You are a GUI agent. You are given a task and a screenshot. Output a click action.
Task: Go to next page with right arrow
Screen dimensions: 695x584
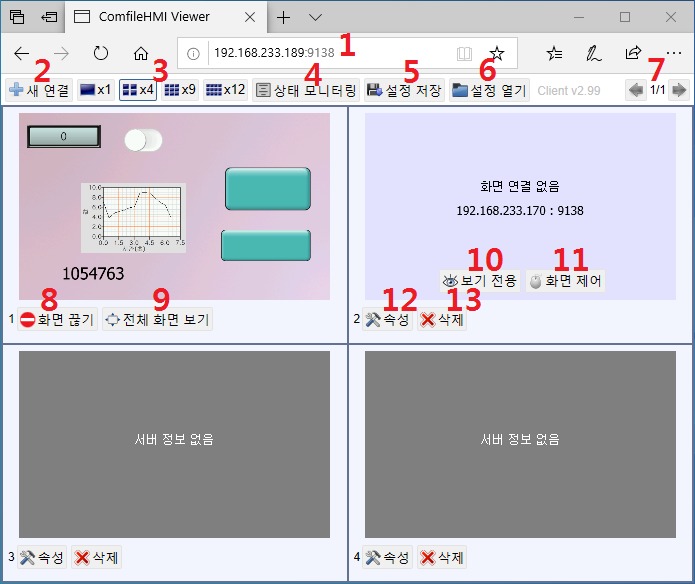pyautogui.click(x=678, y=90)
